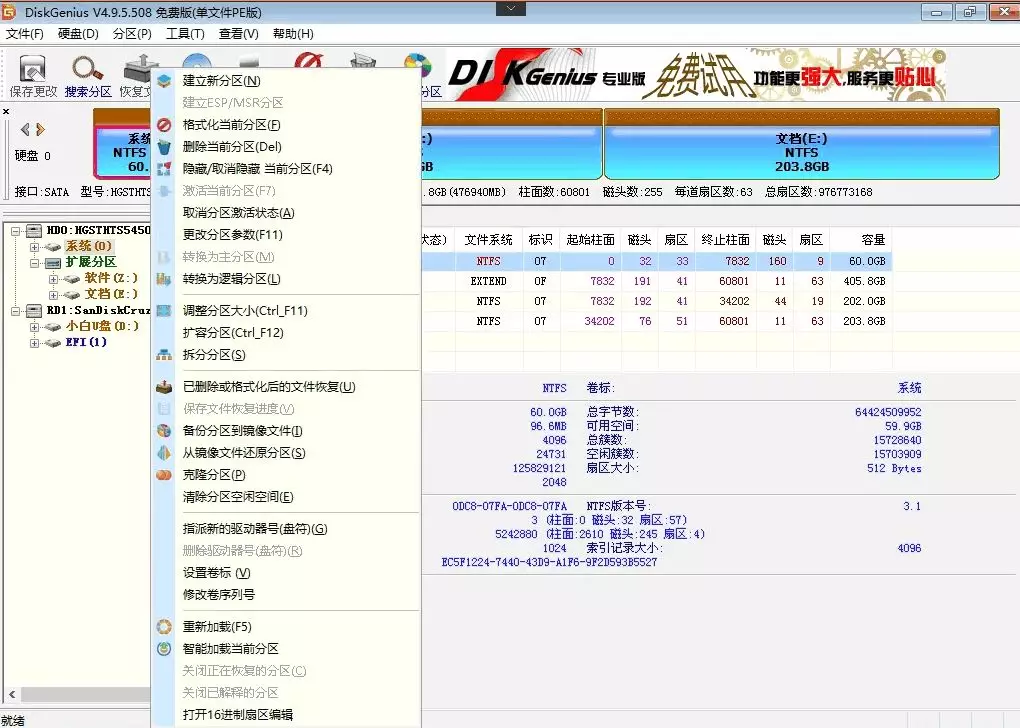The image size is (1020, 728).
Task: Click the 保存更改 (Save changes) toolbar icon
Action: pos(33,75)
